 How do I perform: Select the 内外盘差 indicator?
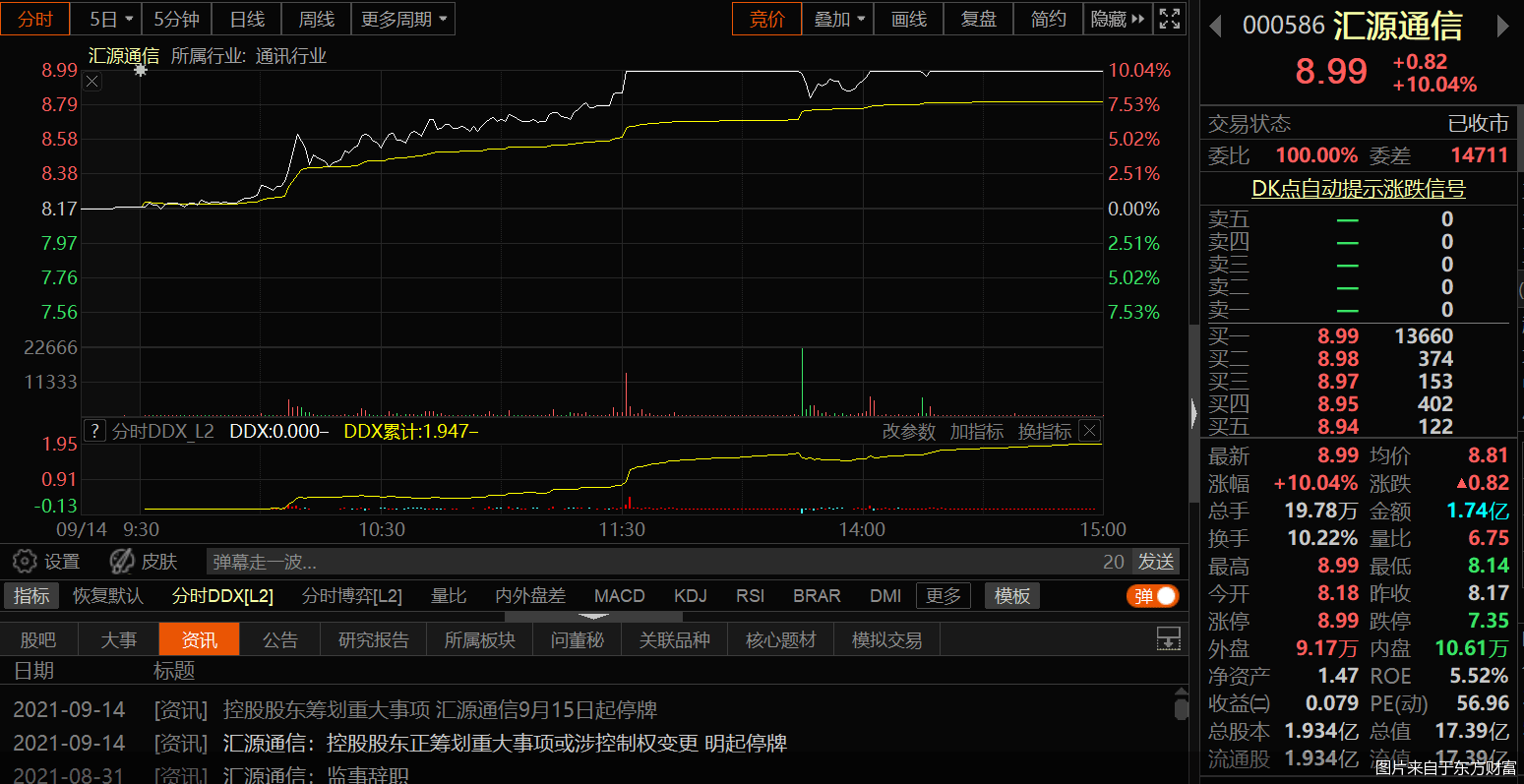[530, 596]
